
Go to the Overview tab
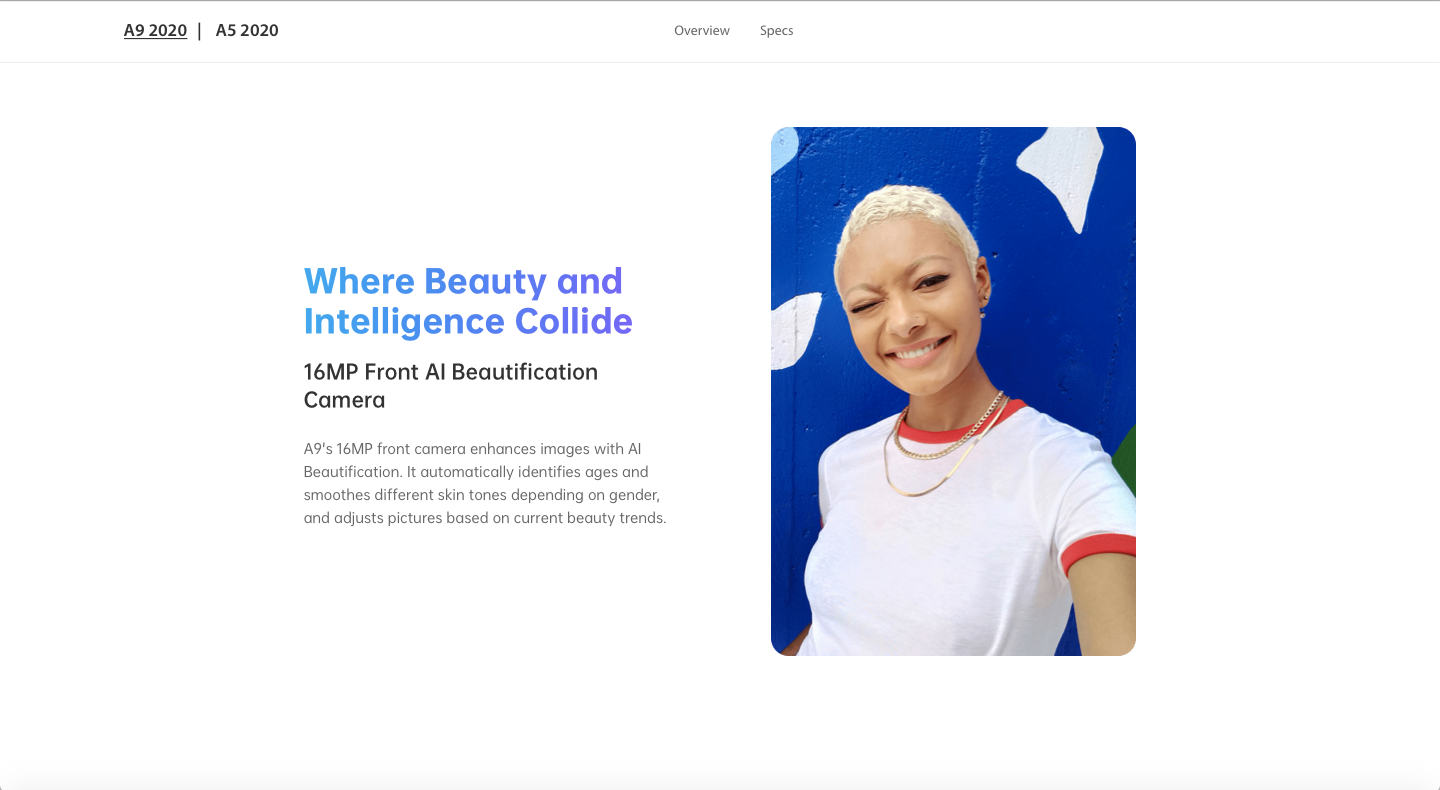click(x=702, y=31)
